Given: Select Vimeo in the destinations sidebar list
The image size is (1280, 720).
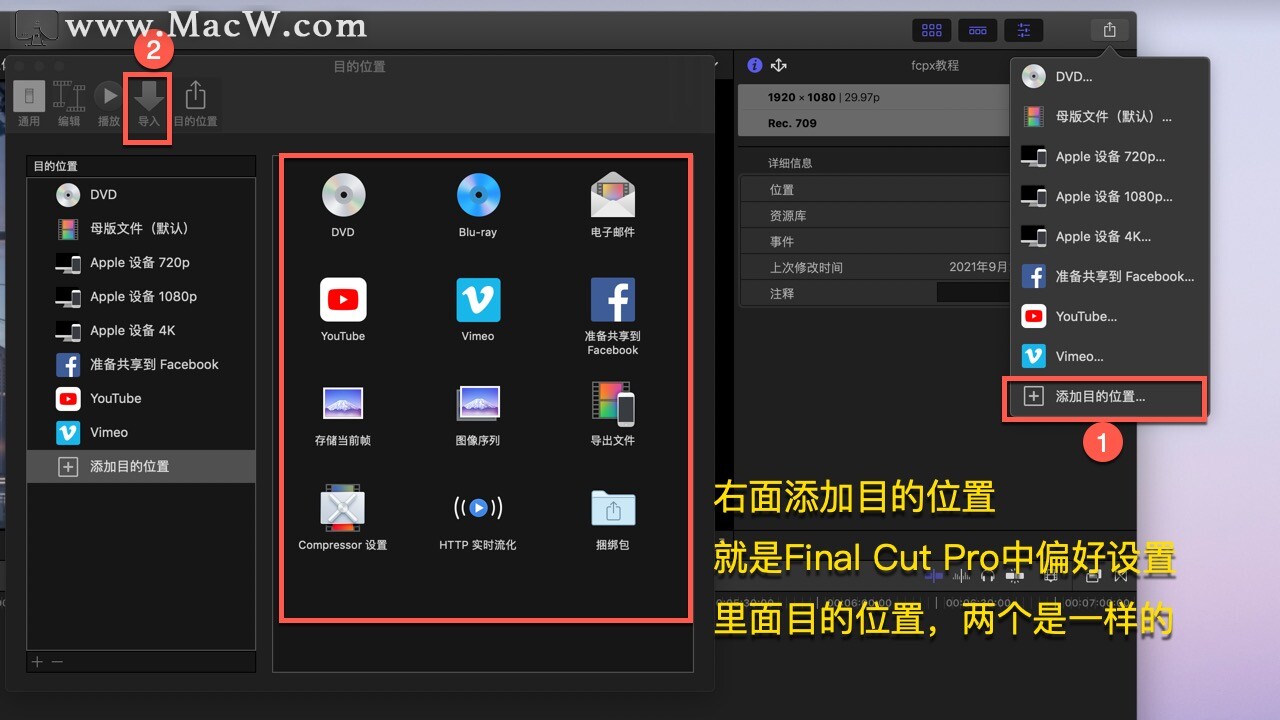Looking at the screenshot, I should click(141, 433).
